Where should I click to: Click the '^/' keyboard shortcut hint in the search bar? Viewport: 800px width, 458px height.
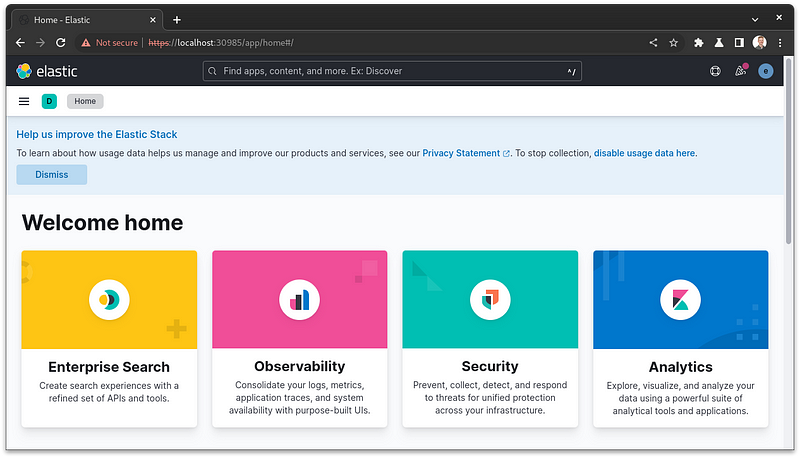click(571, 71)
